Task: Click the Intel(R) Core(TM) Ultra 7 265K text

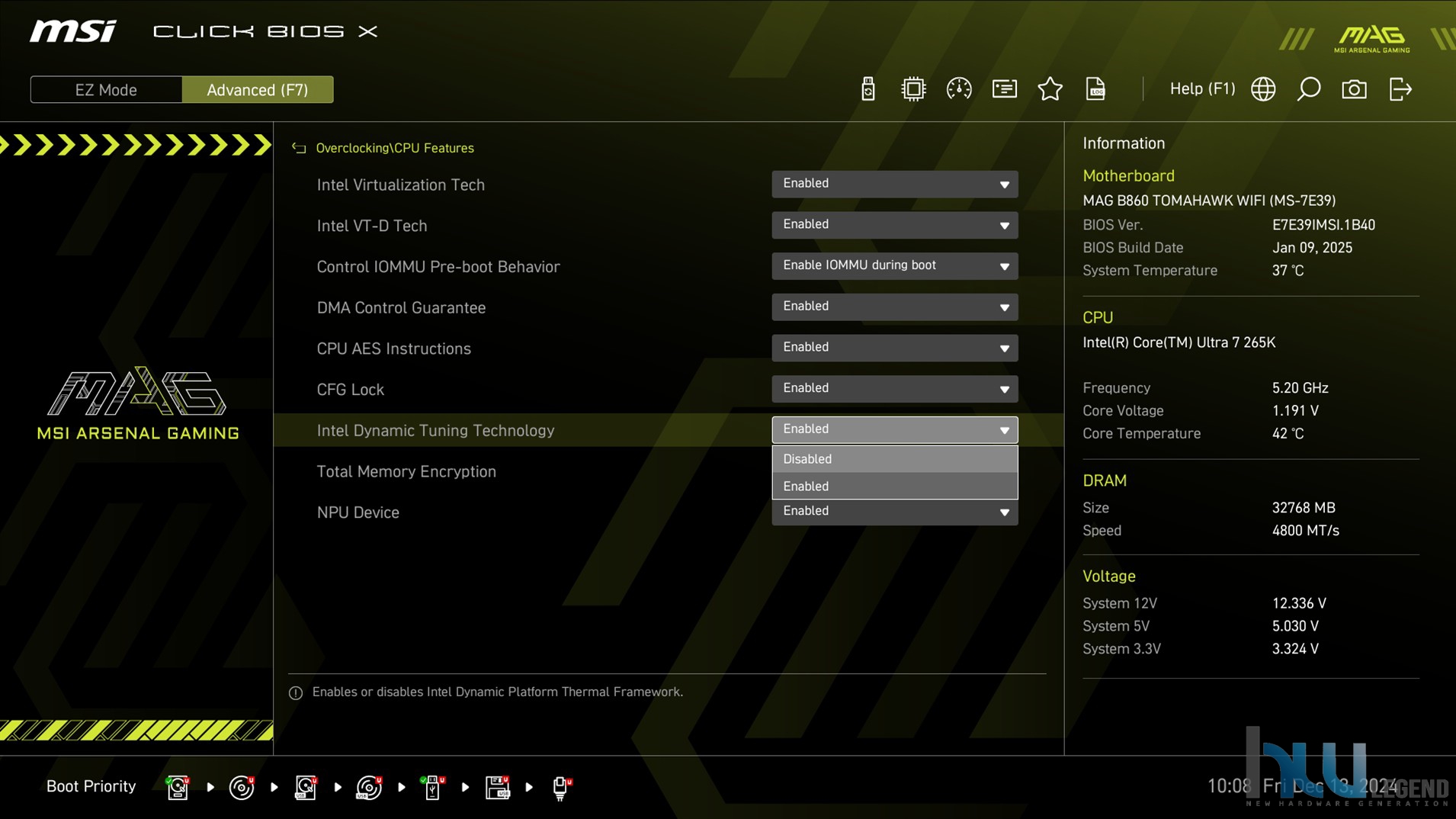Action: pyautogui.click(x=1179, y=342)
